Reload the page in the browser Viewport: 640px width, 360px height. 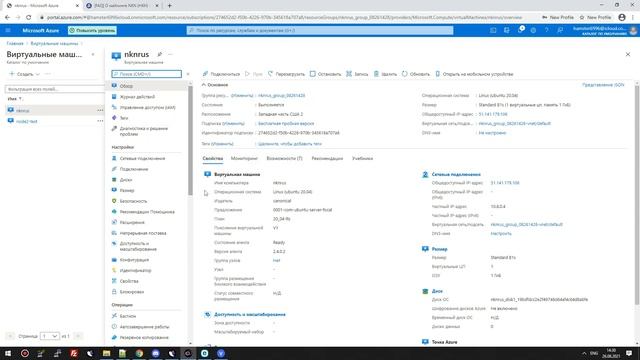28,18
